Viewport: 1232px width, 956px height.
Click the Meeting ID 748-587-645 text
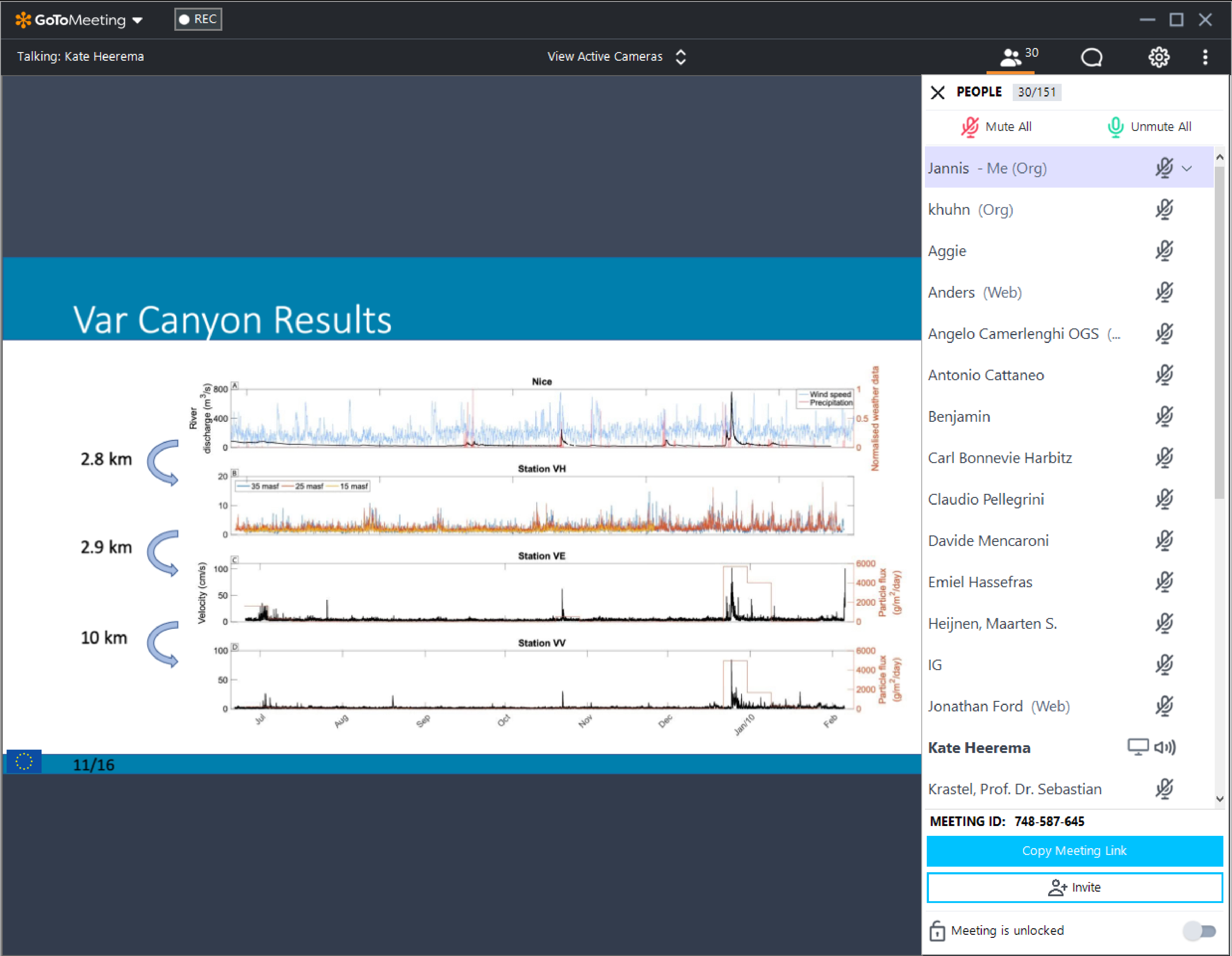pos(1006,821)
